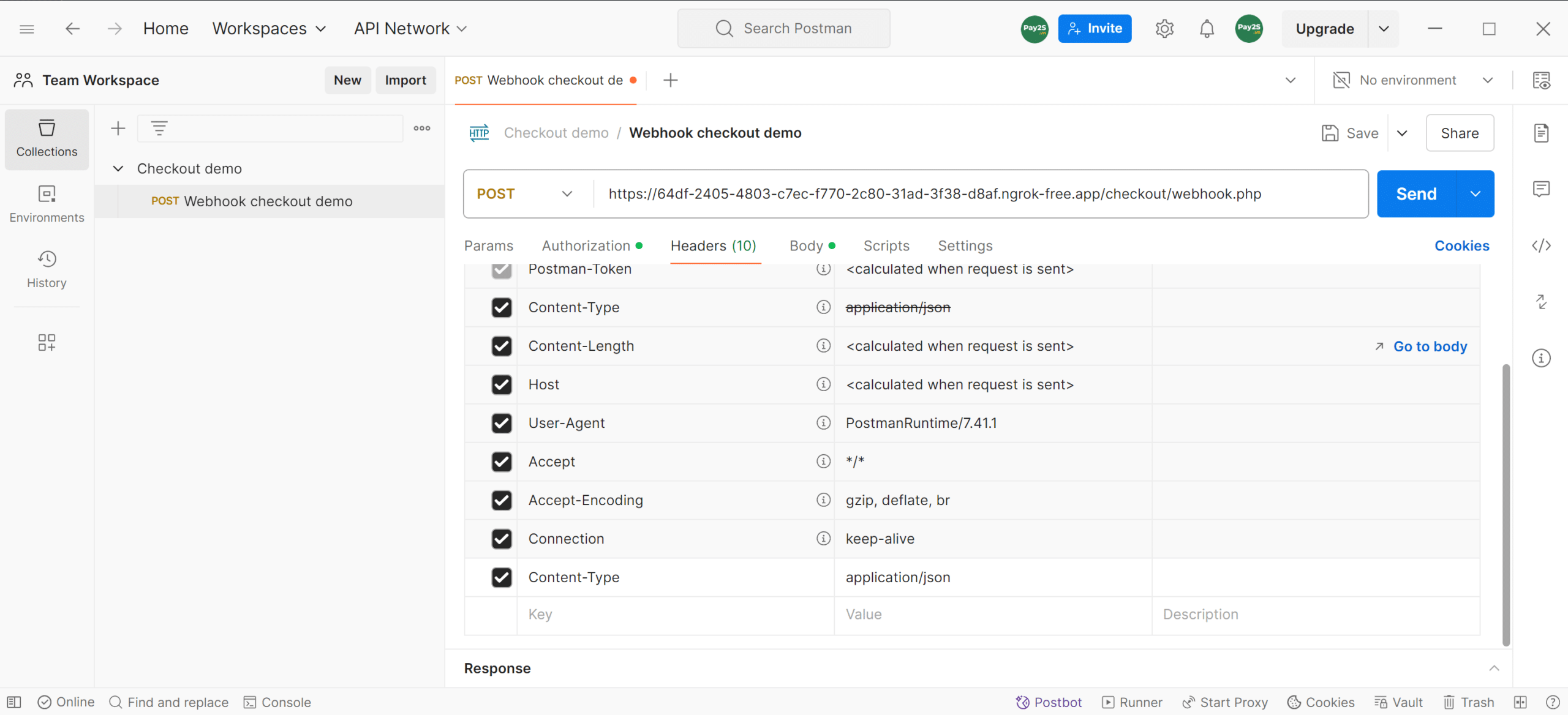Collapse the Checkout demo collection
The image size is (1568, 715).
[118, 168]
